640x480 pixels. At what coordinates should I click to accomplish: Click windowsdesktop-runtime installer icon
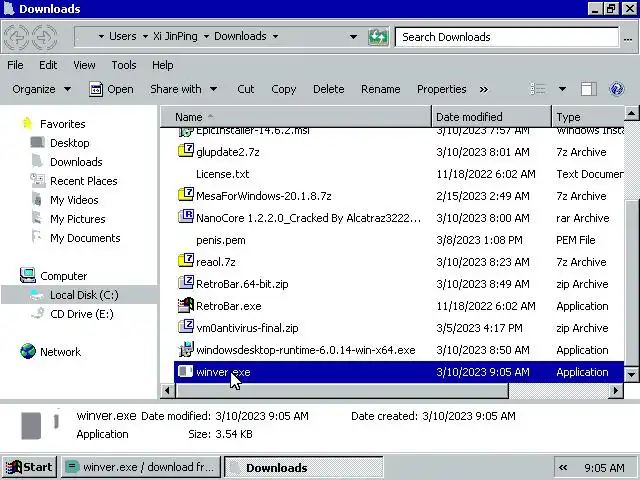pos(186,349)
